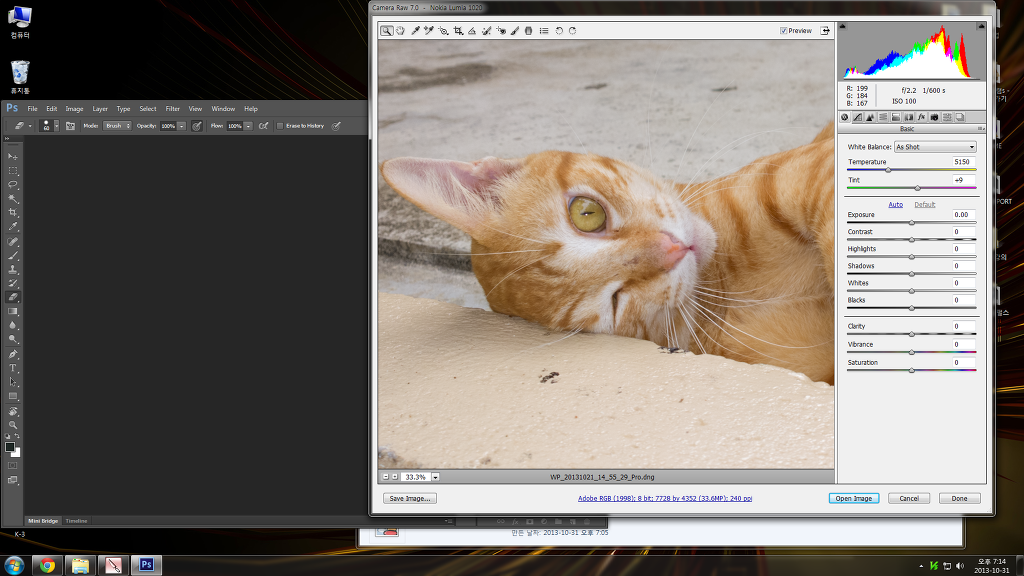Open the Effects (fx) panel tab
The image size is (1024, 576).
(921, 117)
